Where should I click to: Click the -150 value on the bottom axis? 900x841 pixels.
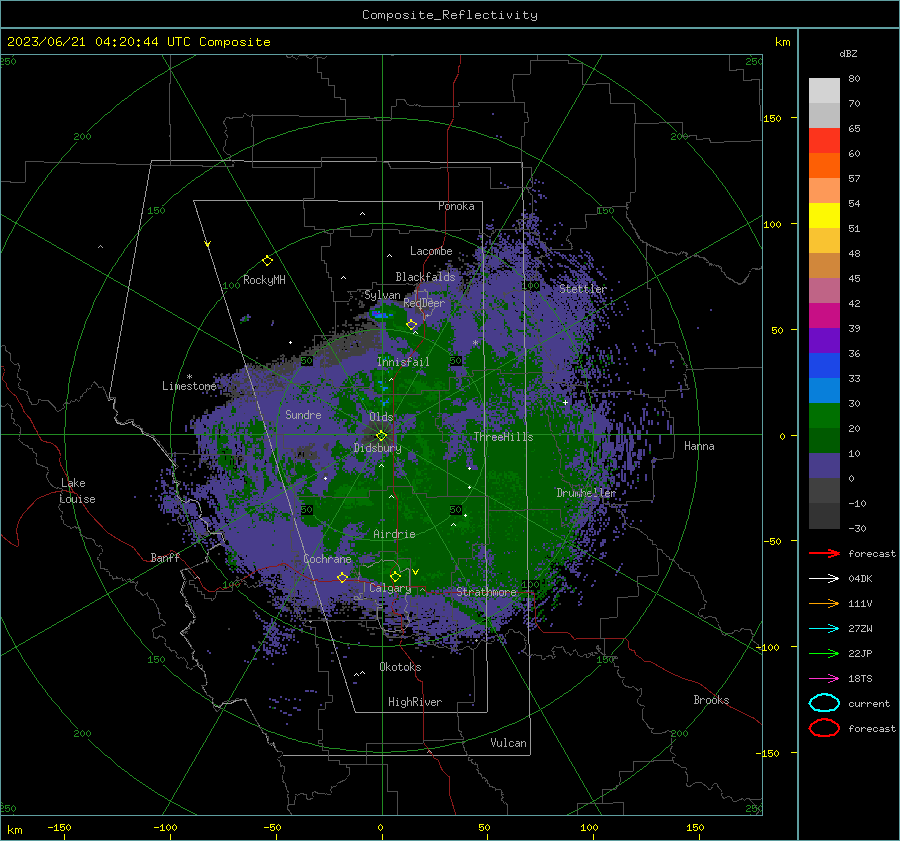(59, 827)
